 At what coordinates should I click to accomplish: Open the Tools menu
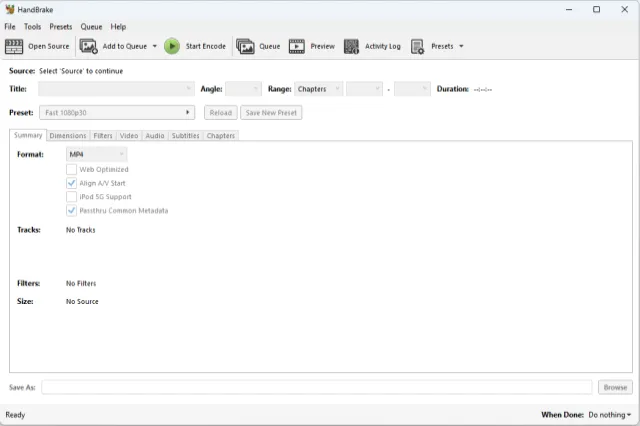click(x=33, y=27)
